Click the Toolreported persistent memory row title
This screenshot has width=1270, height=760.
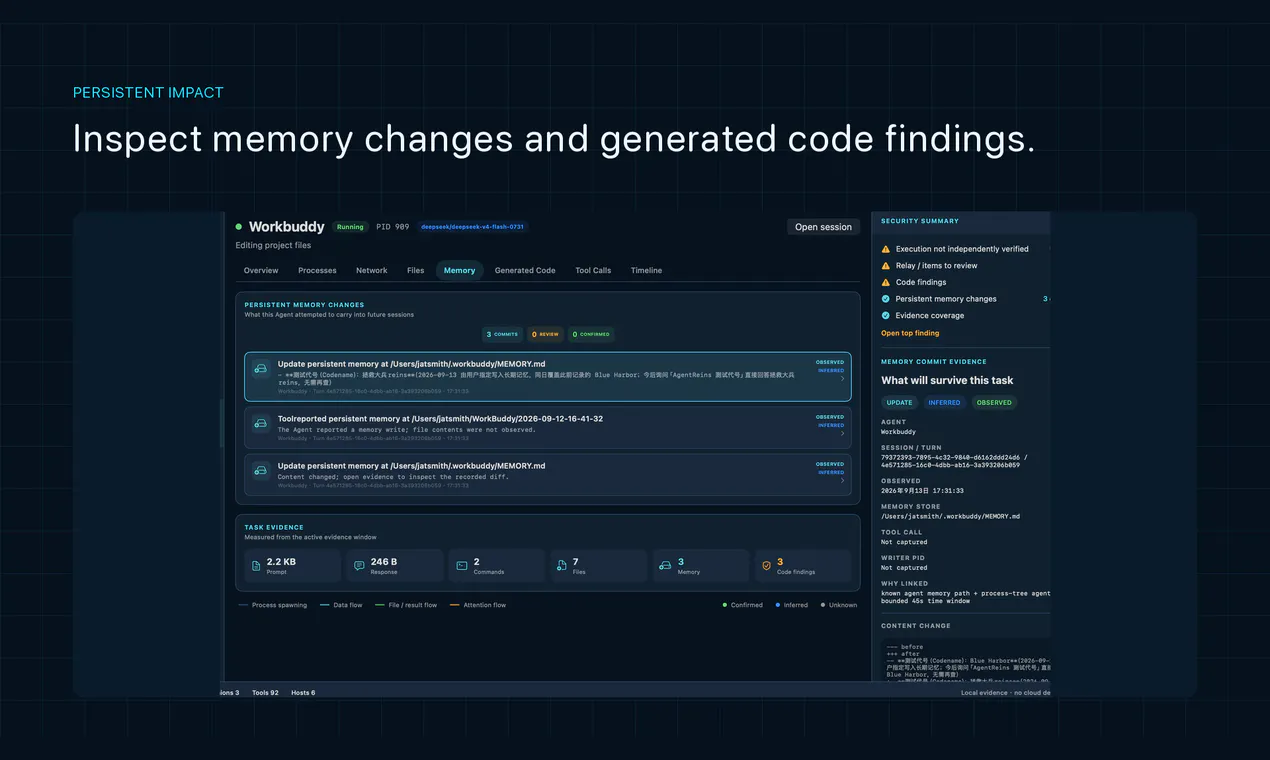[x=440, y=419]
